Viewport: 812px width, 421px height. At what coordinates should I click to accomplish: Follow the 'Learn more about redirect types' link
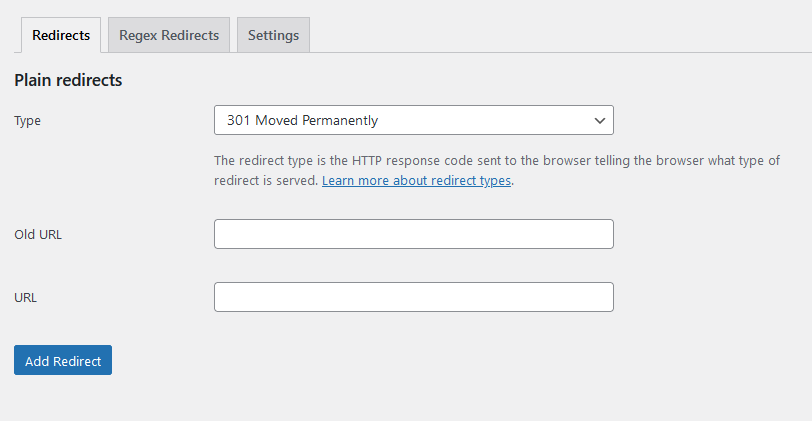click(x=416, y=181)
